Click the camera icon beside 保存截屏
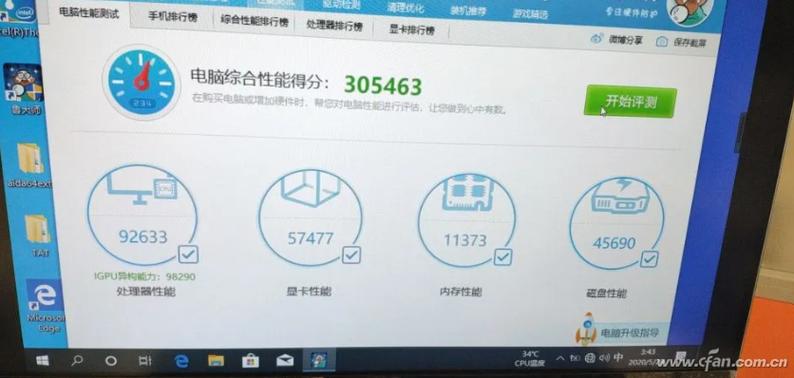The height and width of the screenshot is (378, 794). (x=661, y=41)
